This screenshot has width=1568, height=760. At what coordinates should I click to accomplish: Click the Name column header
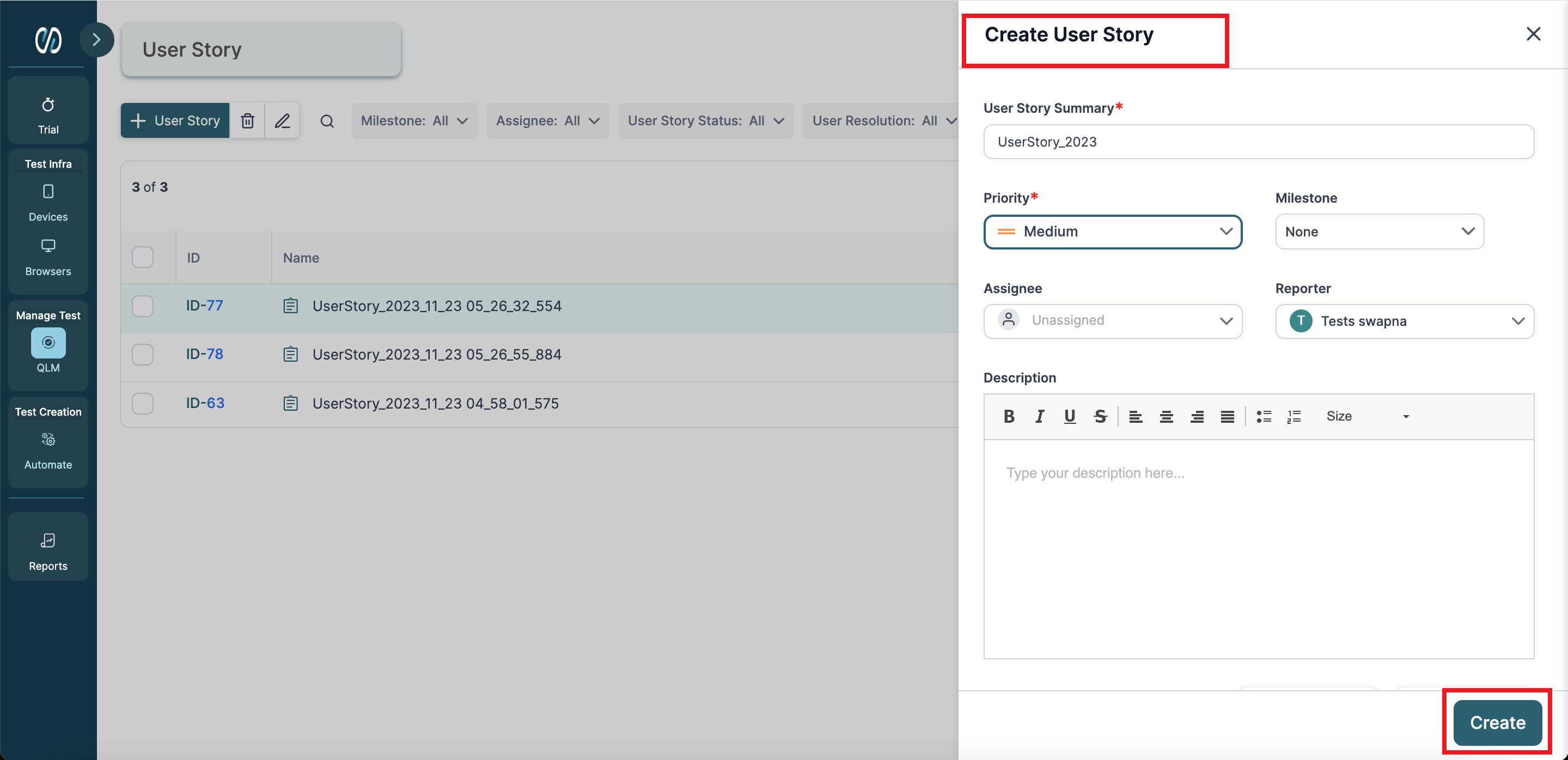301,258
